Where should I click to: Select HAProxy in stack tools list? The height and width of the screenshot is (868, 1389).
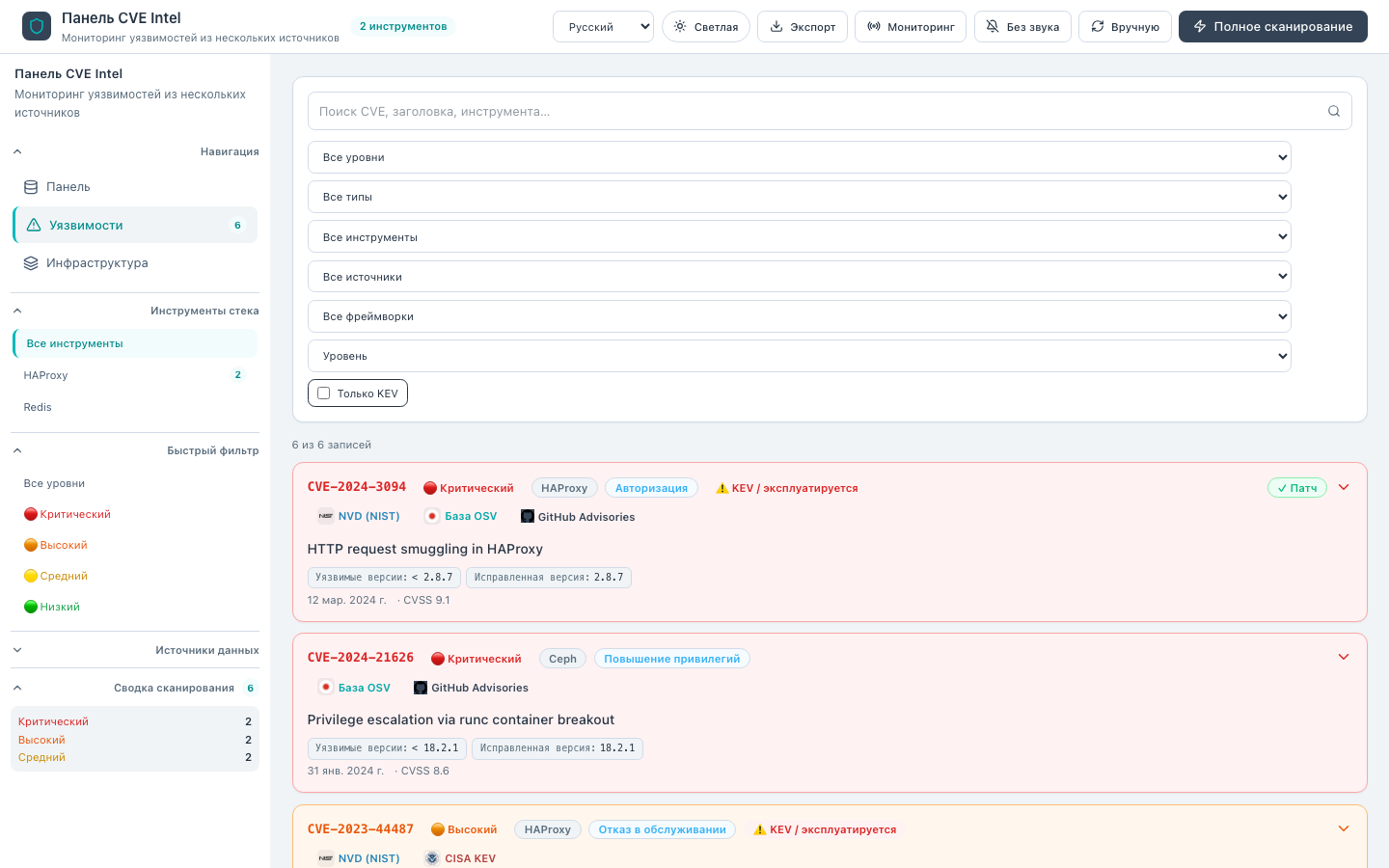point(135,375)
